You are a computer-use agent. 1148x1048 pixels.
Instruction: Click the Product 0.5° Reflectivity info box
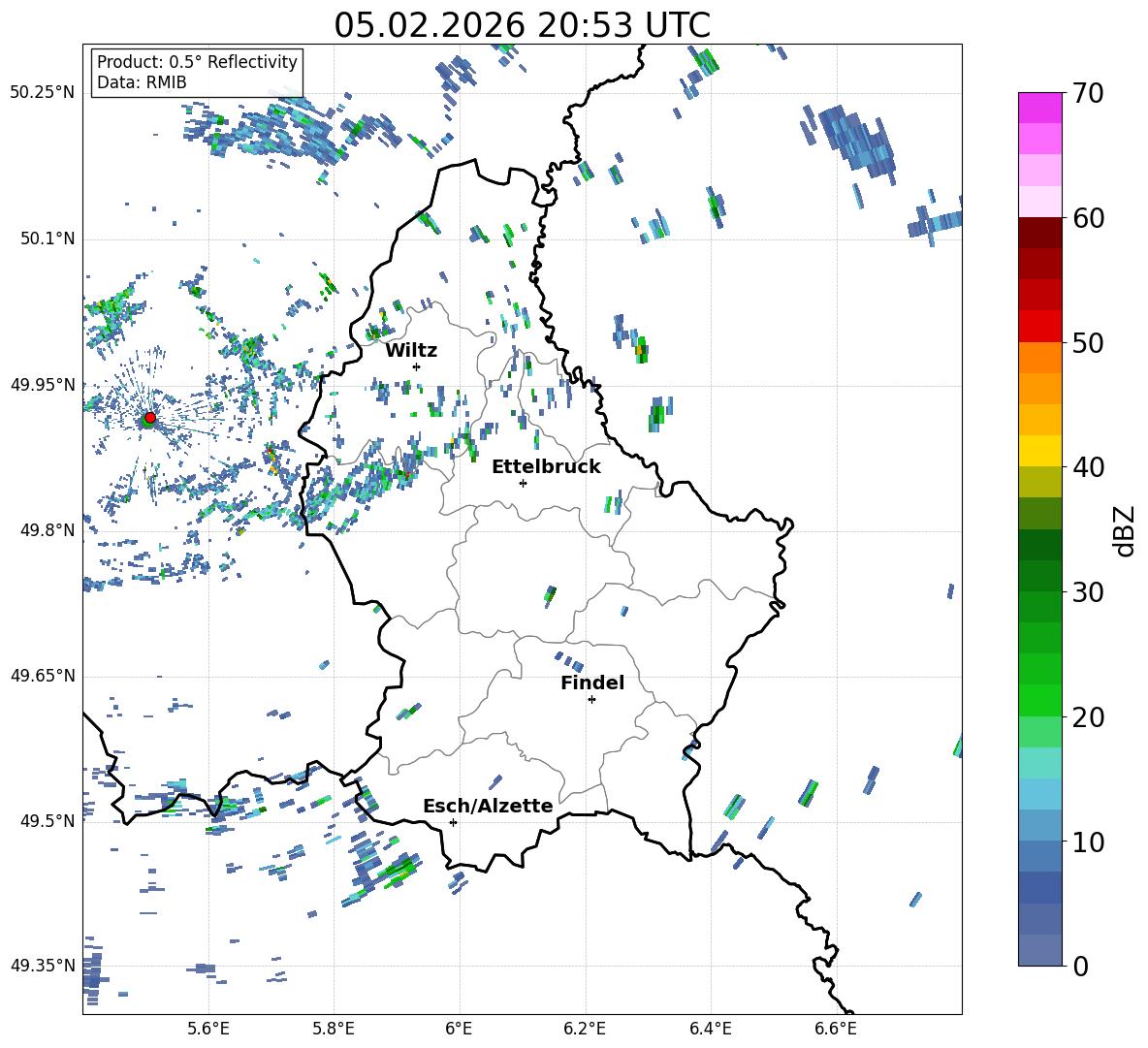coord(197,73)
